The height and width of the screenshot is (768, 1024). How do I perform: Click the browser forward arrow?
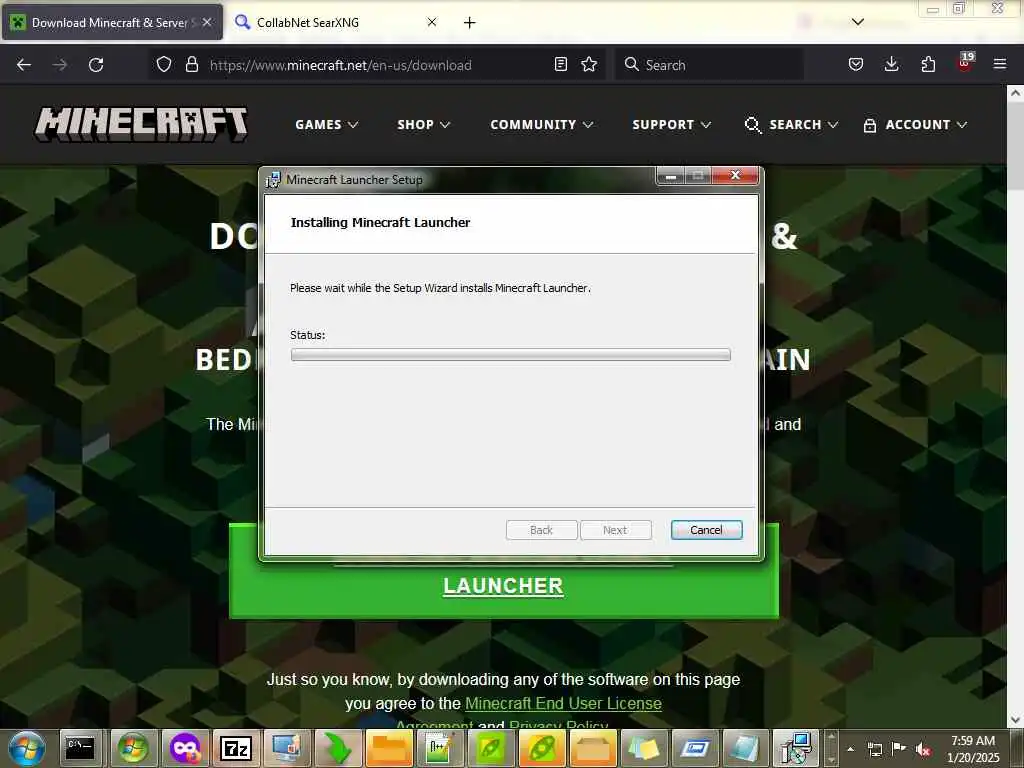[59, 65]
